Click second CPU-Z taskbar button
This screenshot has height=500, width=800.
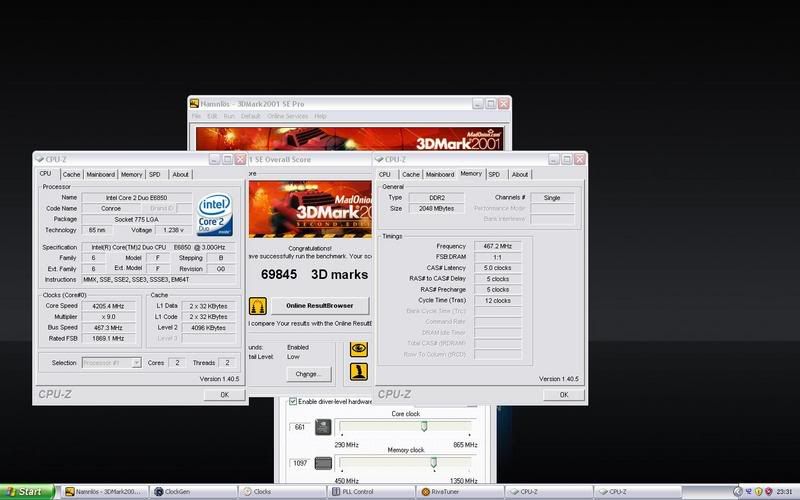[x=637, y=492]
